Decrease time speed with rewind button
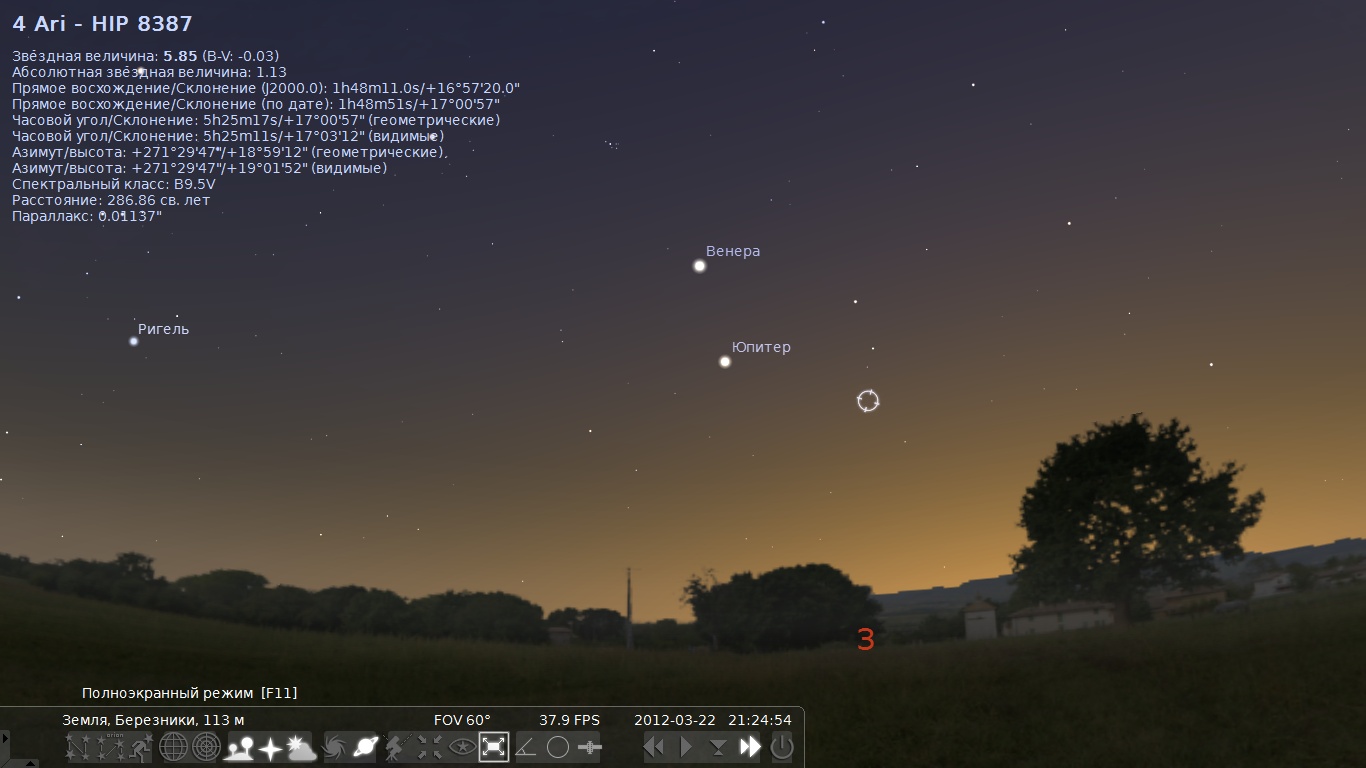Viewport: 1366px width, 768px height. [654, 747]
